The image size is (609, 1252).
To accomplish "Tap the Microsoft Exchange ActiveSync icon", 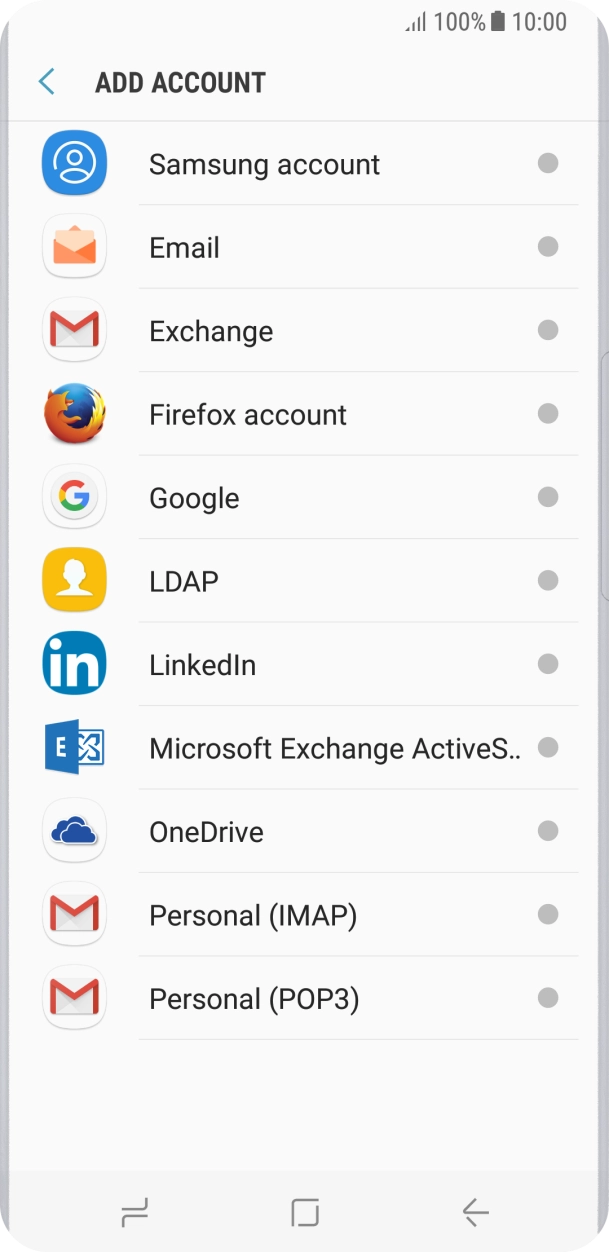I will pyautogui.click(x=74, y=748).
